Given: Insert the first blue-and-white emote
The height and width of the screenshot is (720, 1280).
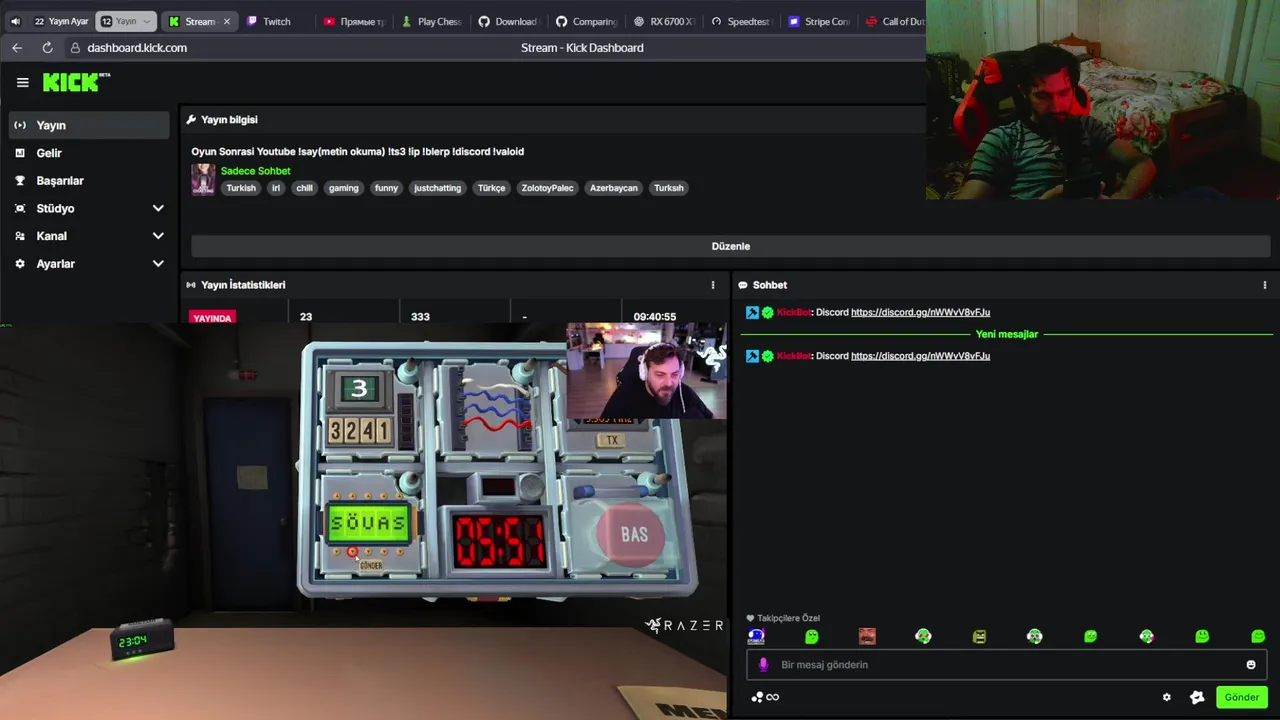Looking at the screenshot, I should click(756, 636).
